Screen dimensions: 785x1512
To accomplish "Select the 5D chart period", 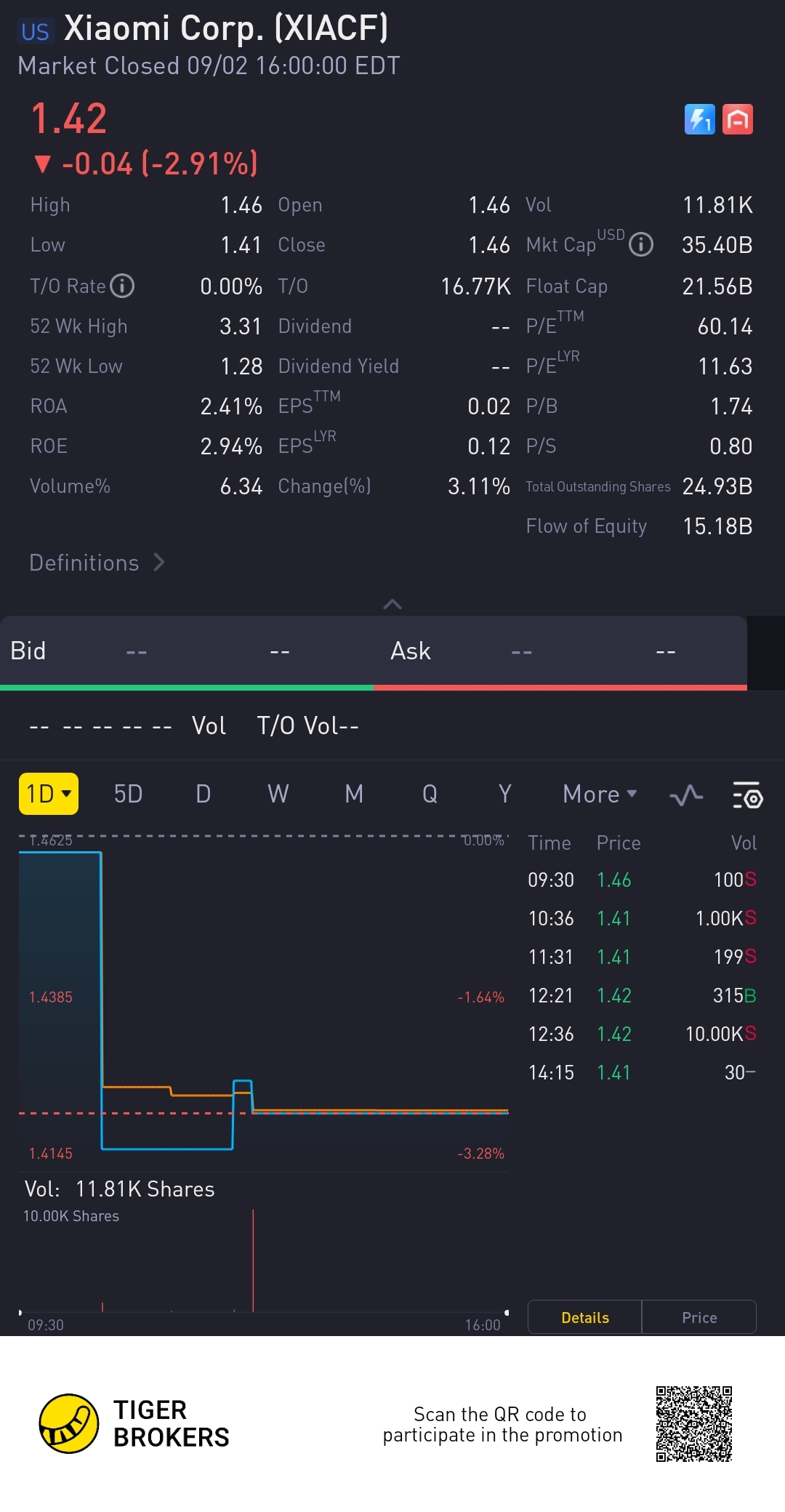I will [128, 794].
